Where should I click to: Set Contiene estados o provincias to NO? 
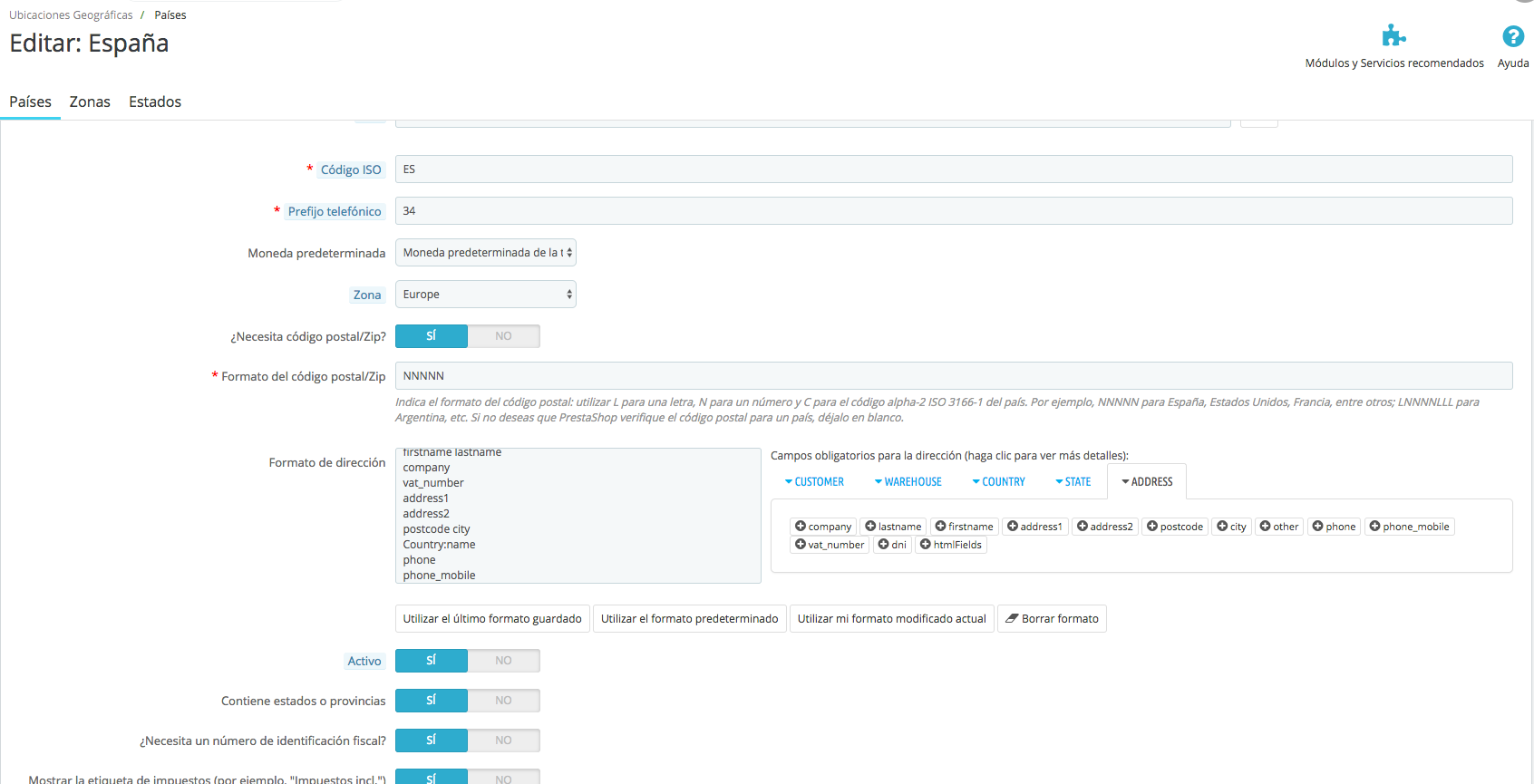pos(503,701)
